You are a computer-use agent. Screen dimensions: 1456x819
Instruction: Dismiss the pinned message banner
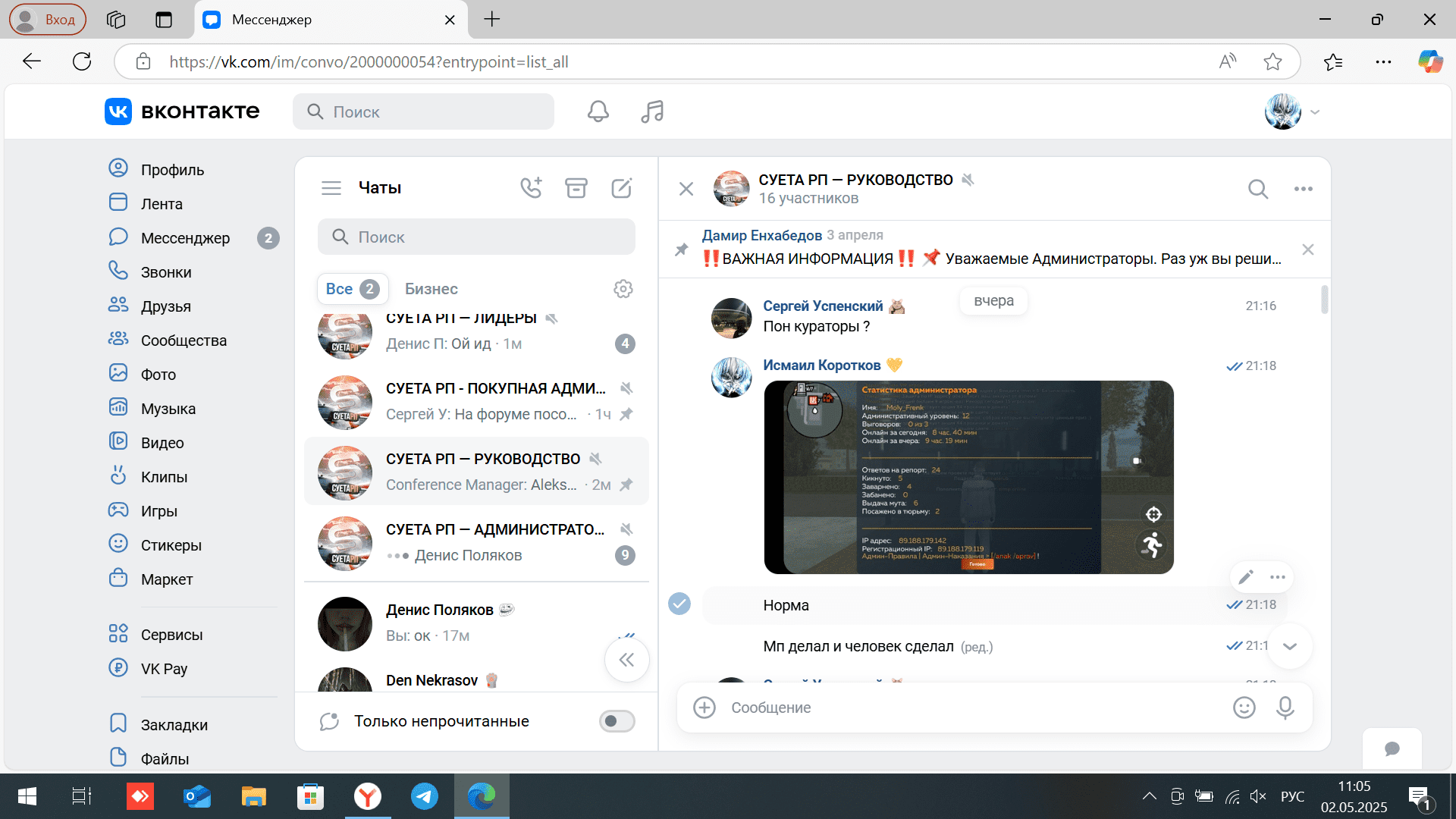click(x=1307, y=249)
